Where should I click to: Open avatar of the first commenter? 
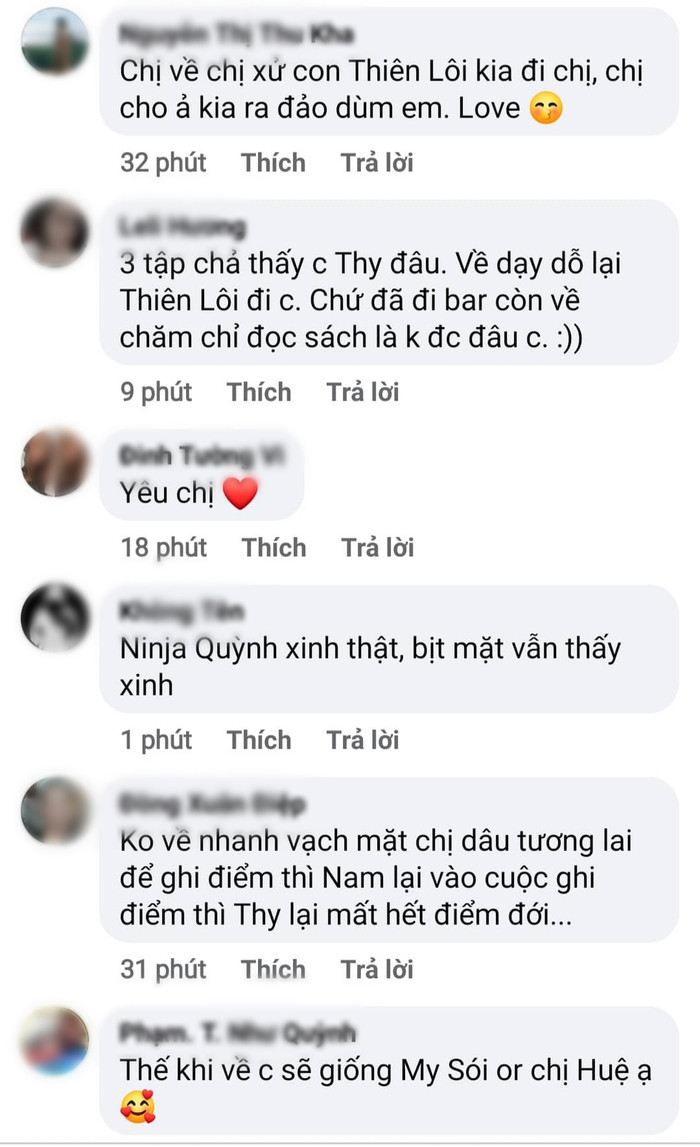55,42
